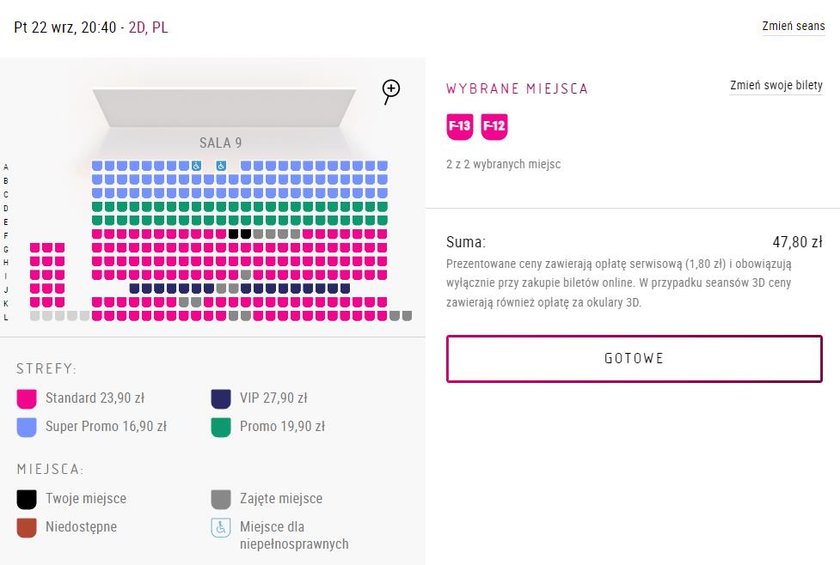Select the last pink seat in row K

382,302
